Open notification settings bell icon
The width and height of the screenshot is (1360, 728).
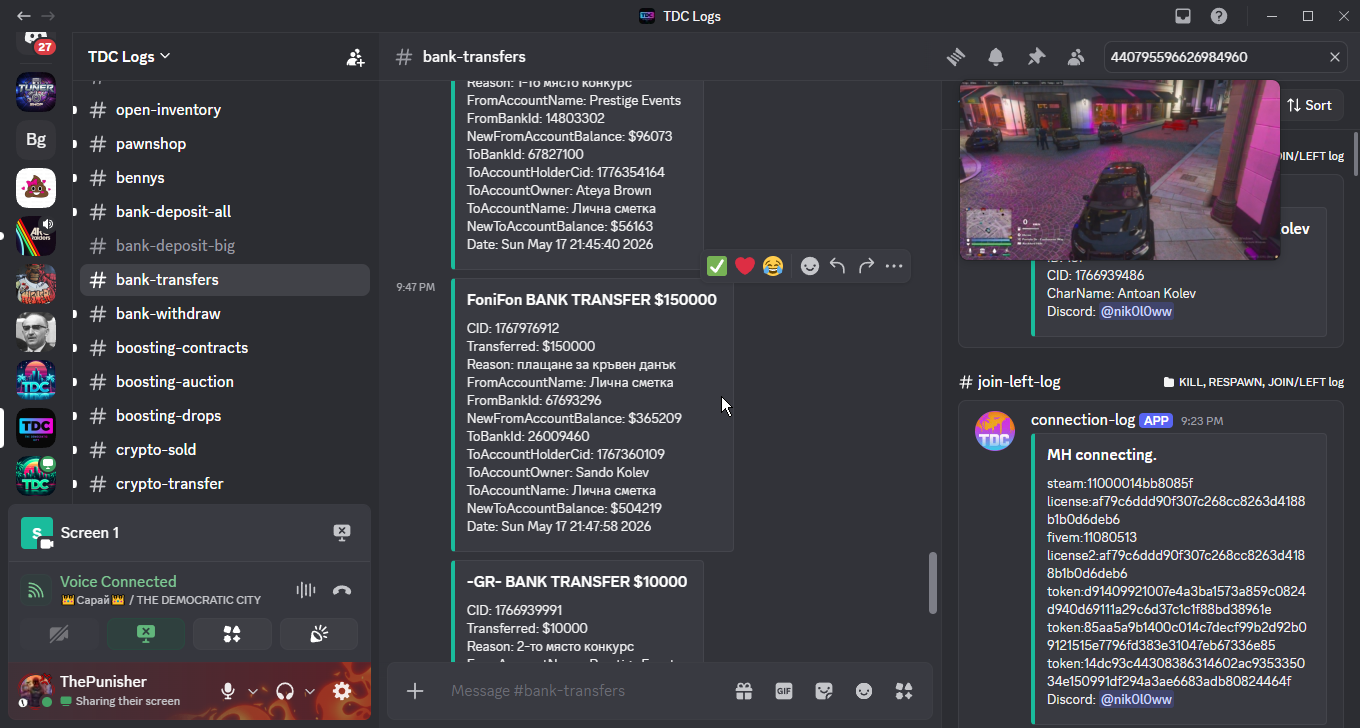pyautogui.click(x=996, y=57)
